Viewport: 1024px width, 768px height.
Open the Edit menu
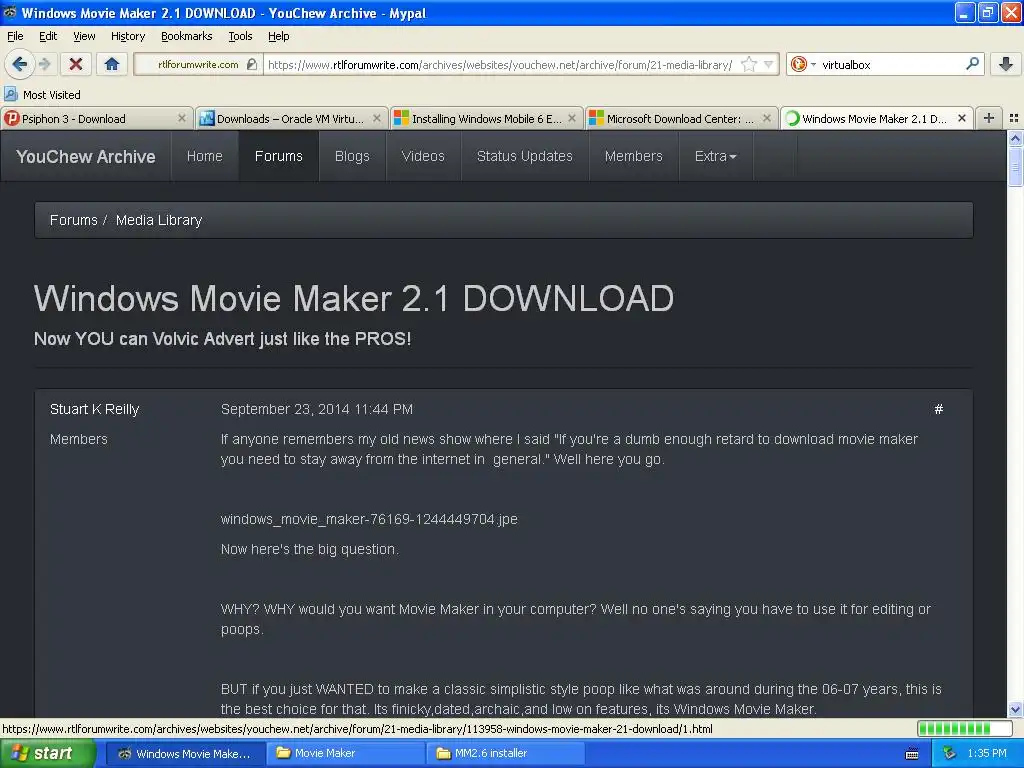(48, 36)
